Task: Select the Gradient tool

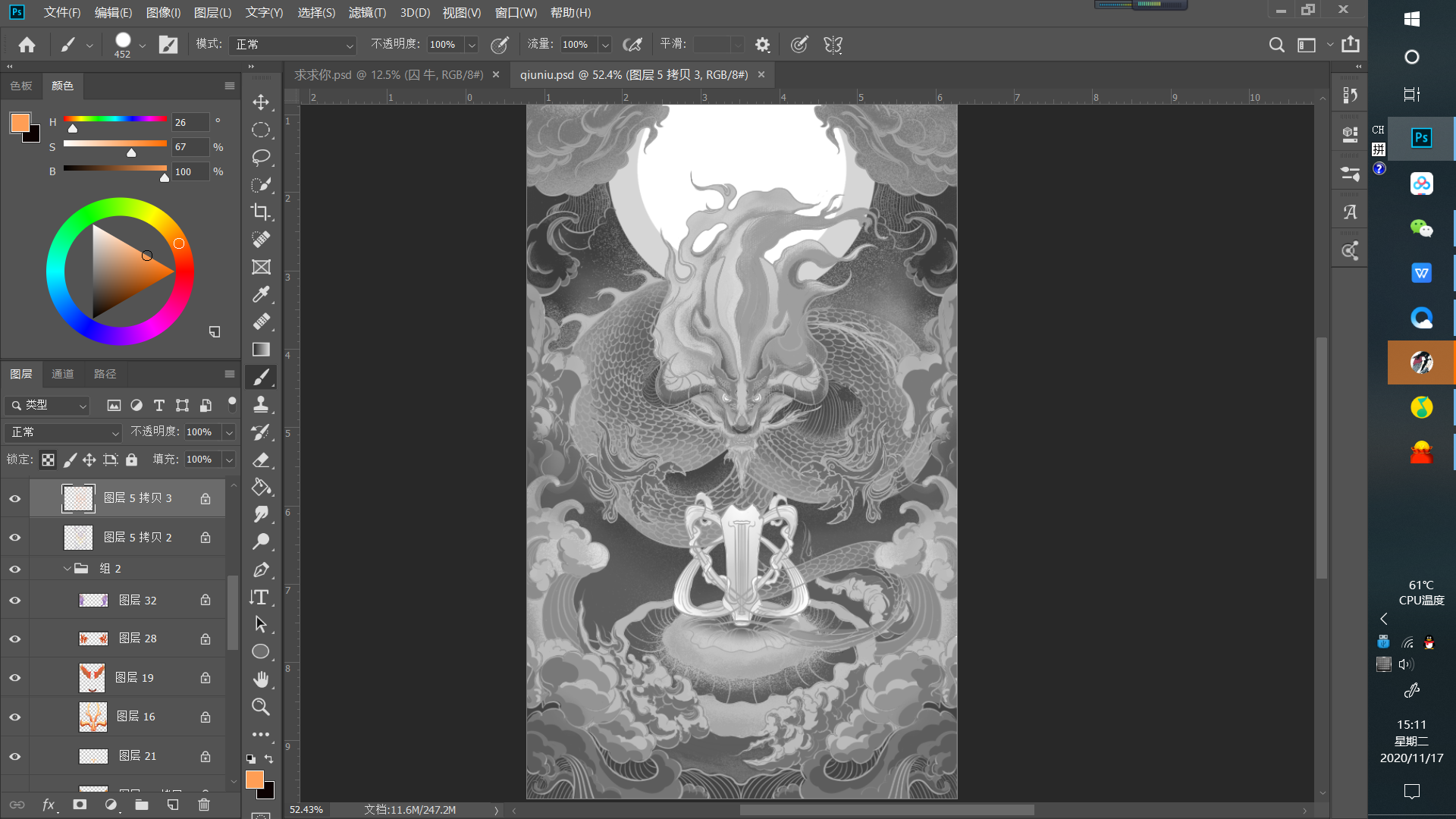Action: [261, 349]
